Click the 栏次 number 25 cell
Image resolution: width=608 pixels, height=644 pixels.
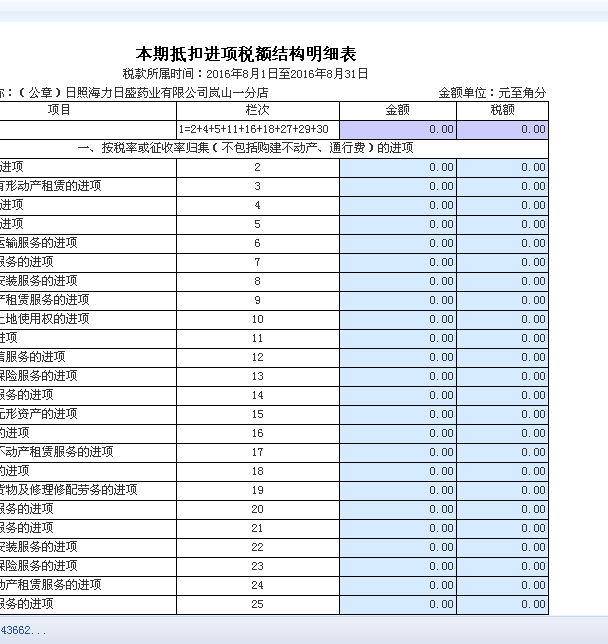(x=258, y=605)
